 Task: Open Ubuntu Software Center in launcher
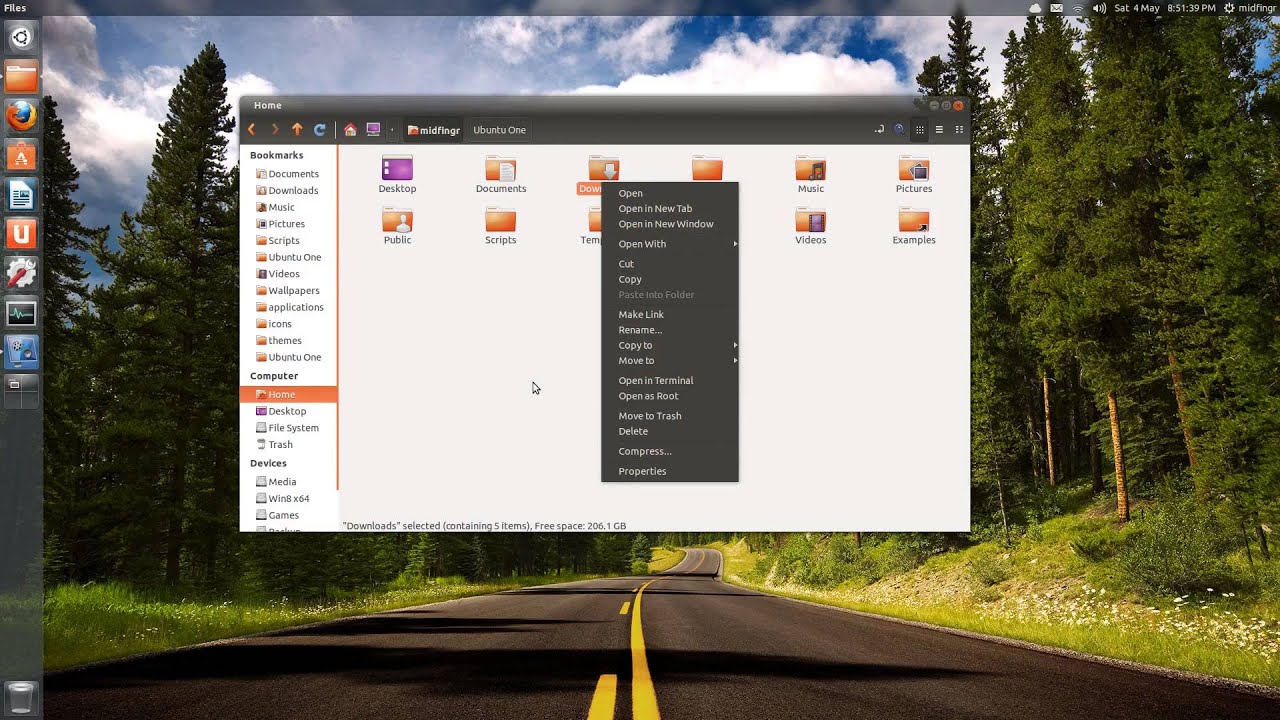pyautogui.click(x=21, y=155)
